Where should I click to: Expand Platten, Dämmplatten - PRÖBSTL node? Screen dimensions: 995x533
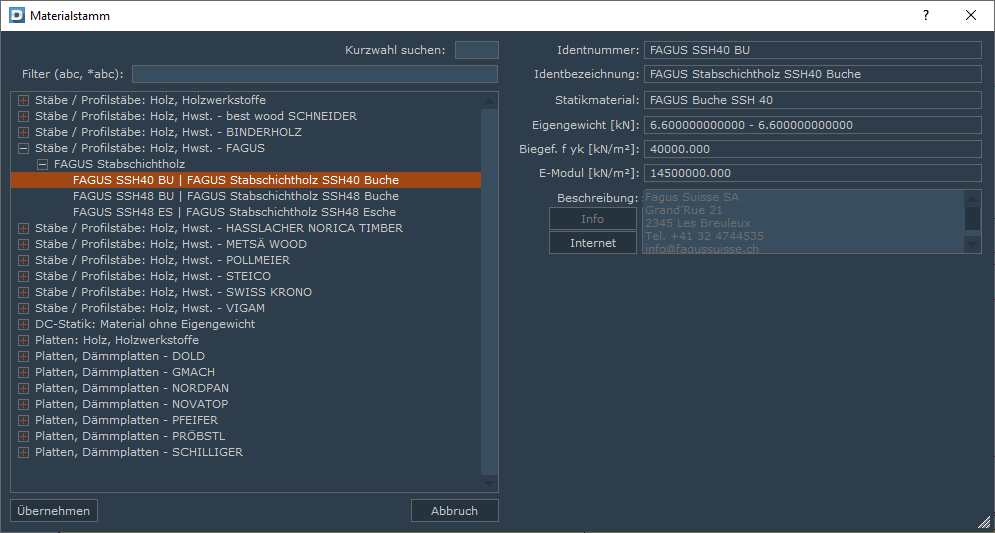pos(23,437)
